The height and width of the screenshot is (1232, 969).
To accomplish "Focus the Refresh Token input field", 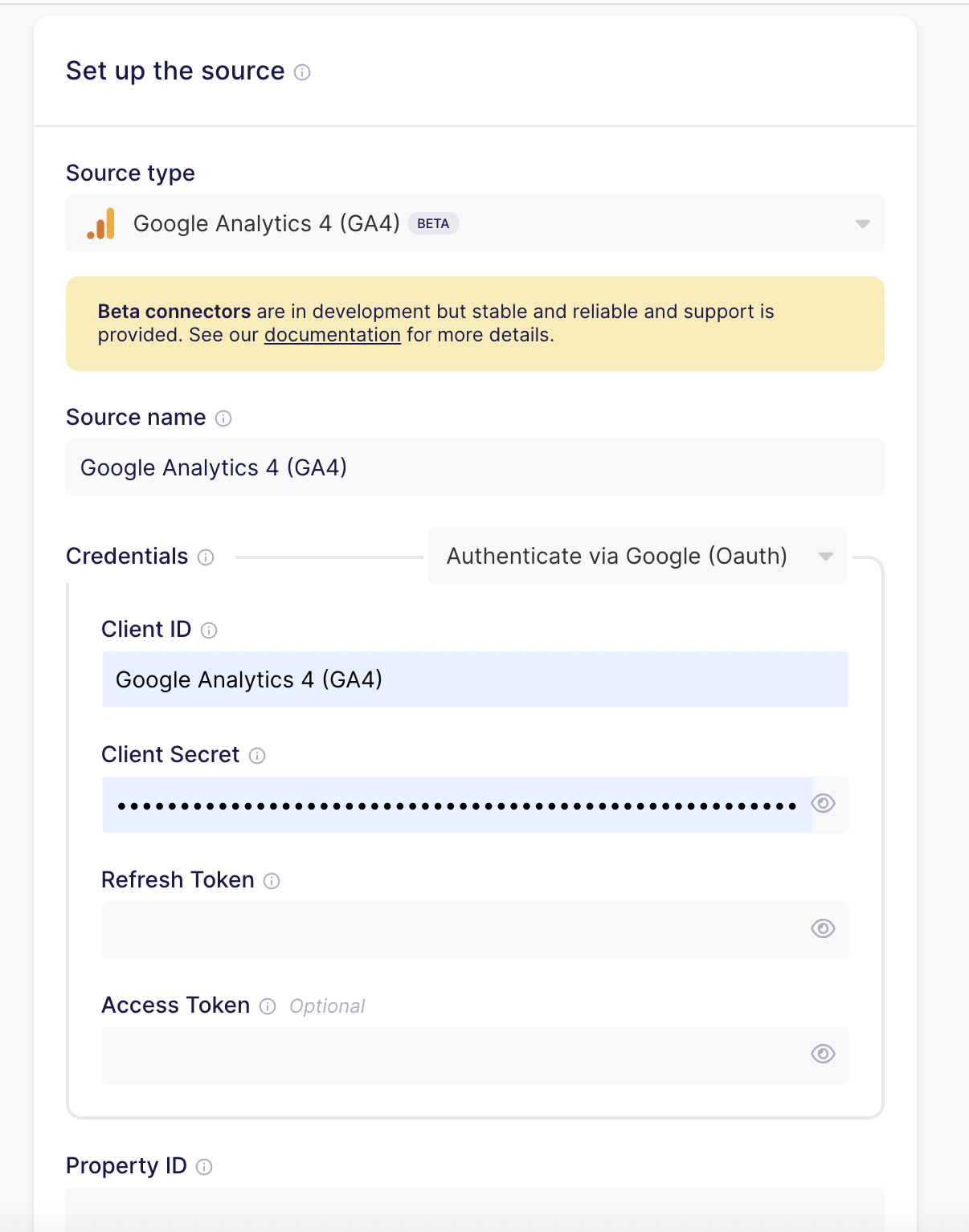I will [x=475, y=930].
